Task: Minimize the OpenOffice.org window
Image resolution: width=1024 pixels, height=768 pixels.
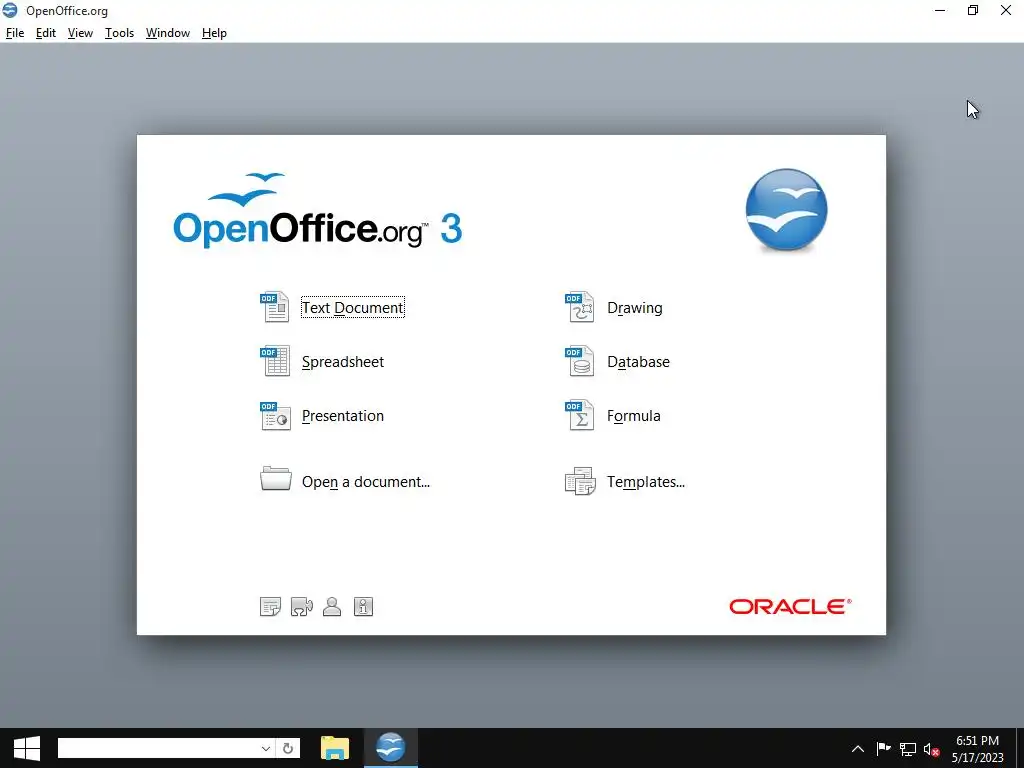Action: (x=940, y=10)
